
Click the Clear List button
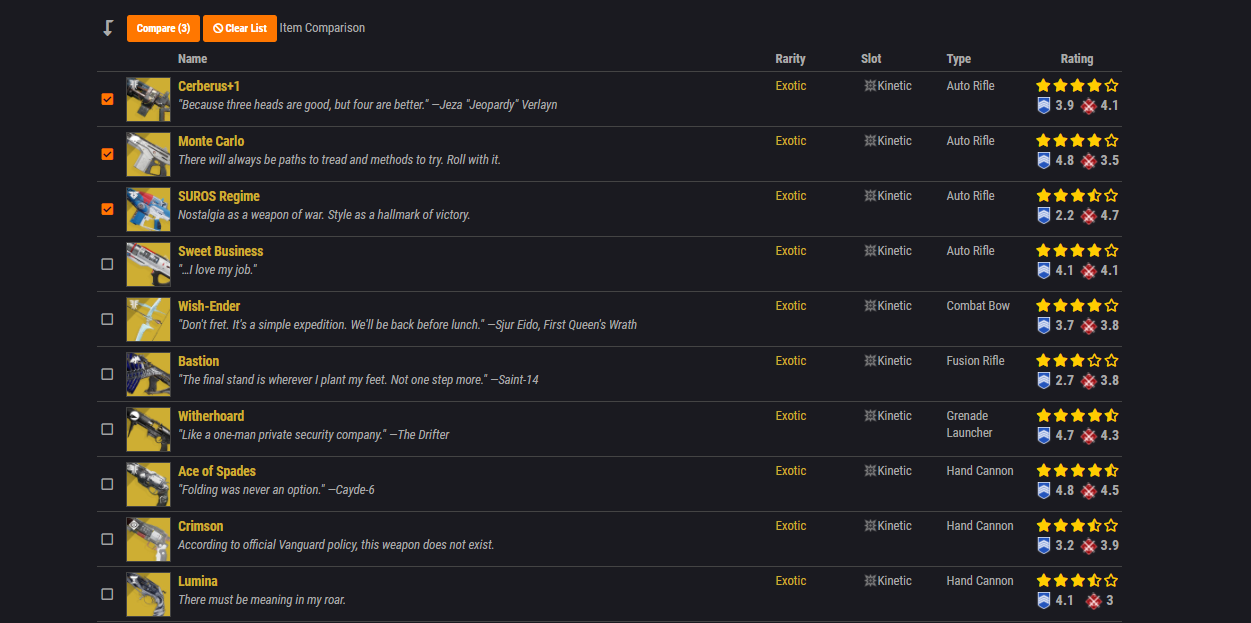(x=240, y=28)
